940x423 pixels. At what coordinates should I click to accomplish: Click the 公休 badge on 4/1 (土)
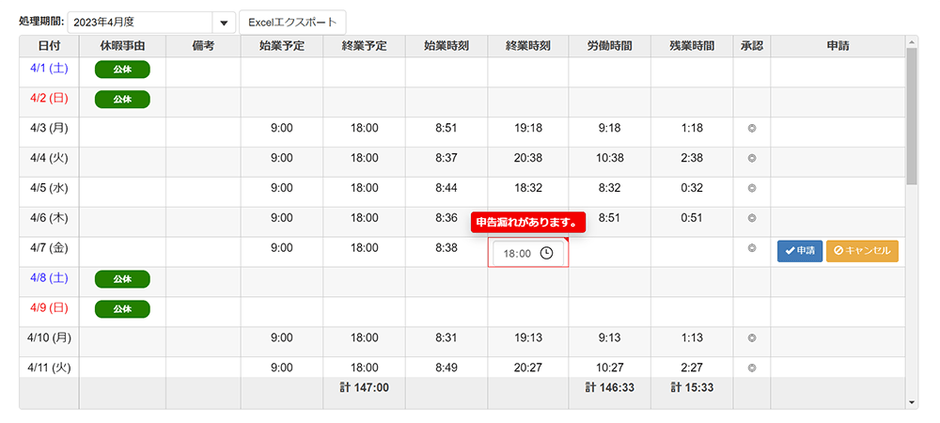click(122, 69)
